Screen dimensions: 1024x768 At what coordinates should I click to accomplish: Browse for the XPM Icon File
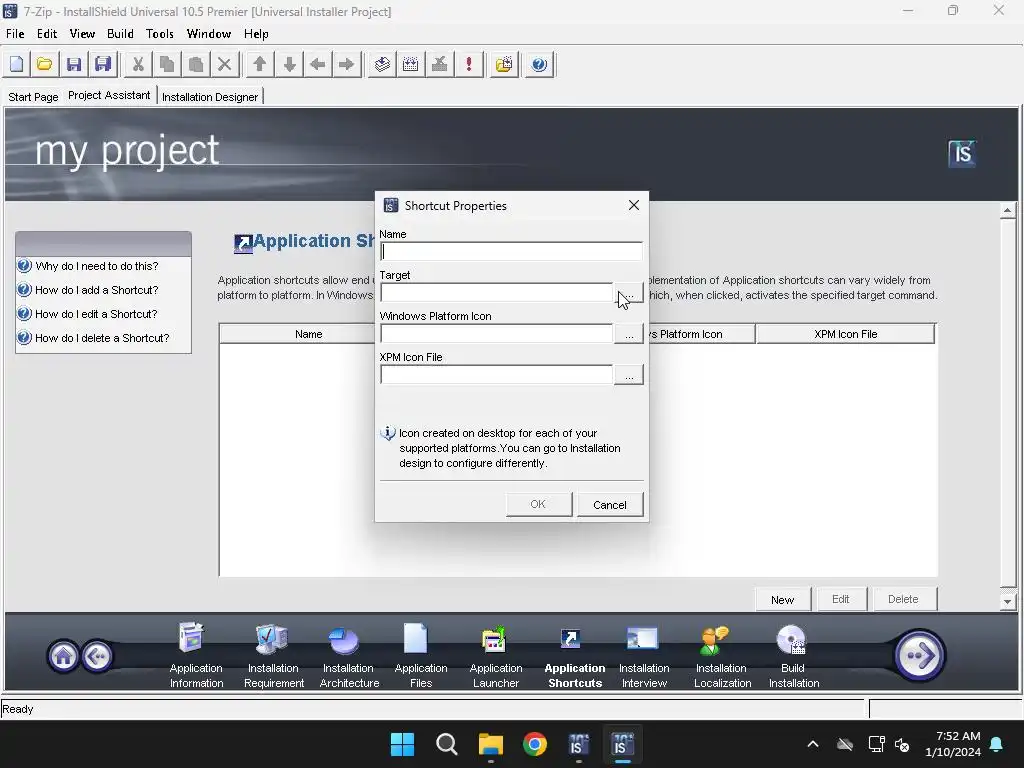(x=629, y=376)
